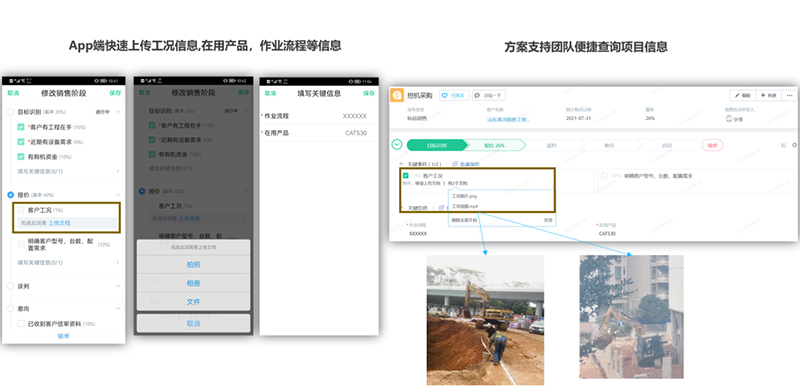Toggle the 关键信息 section in the desktop panel

(401, 208)
